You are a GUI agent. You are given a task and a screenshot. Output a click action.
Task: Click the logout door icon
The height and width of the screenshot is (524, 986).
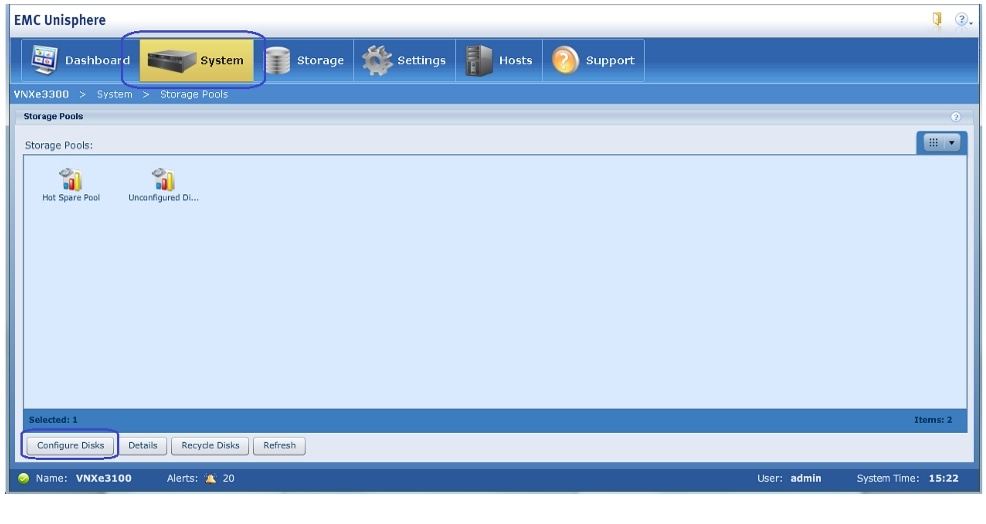click(x=937, y=20)
